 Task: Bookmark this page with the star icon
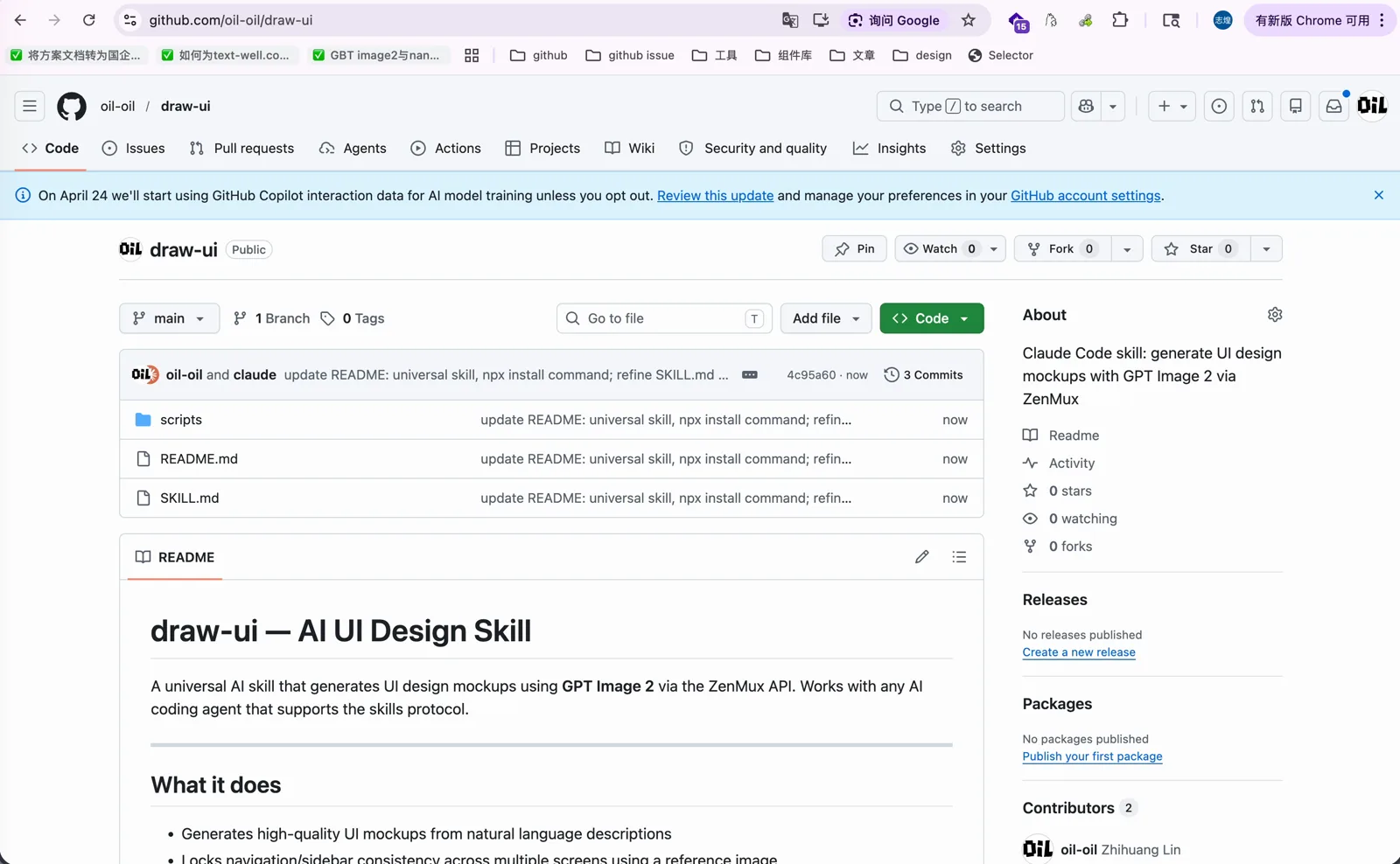point(969,20)
